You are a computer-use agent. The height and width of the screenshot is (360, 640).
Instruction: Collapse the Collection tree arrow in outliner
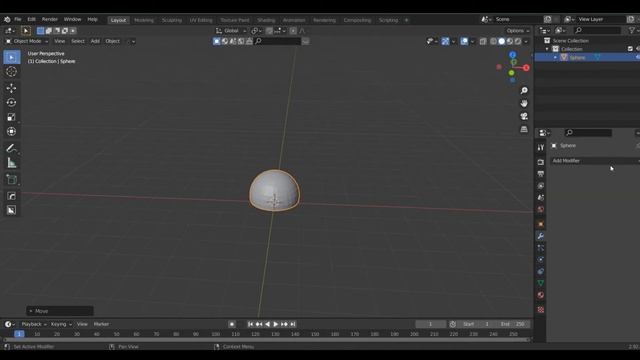[547, 49]
